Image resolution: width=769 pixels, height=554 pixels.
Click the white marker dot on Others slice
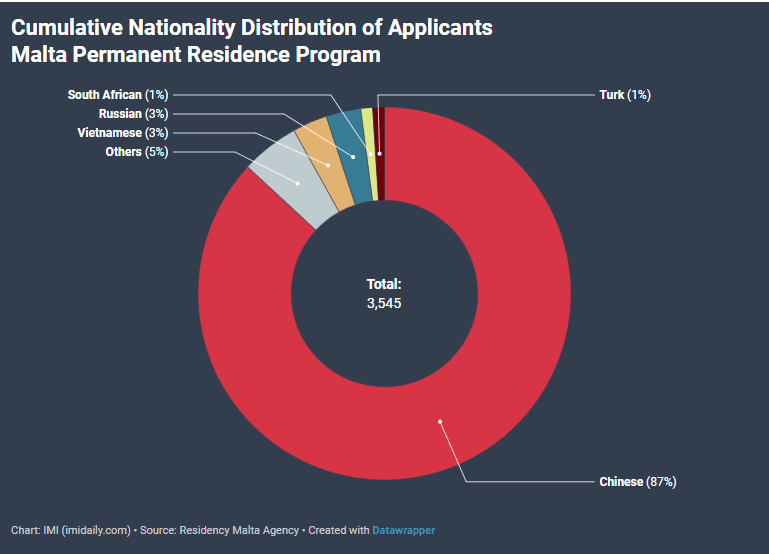point(298,183)
